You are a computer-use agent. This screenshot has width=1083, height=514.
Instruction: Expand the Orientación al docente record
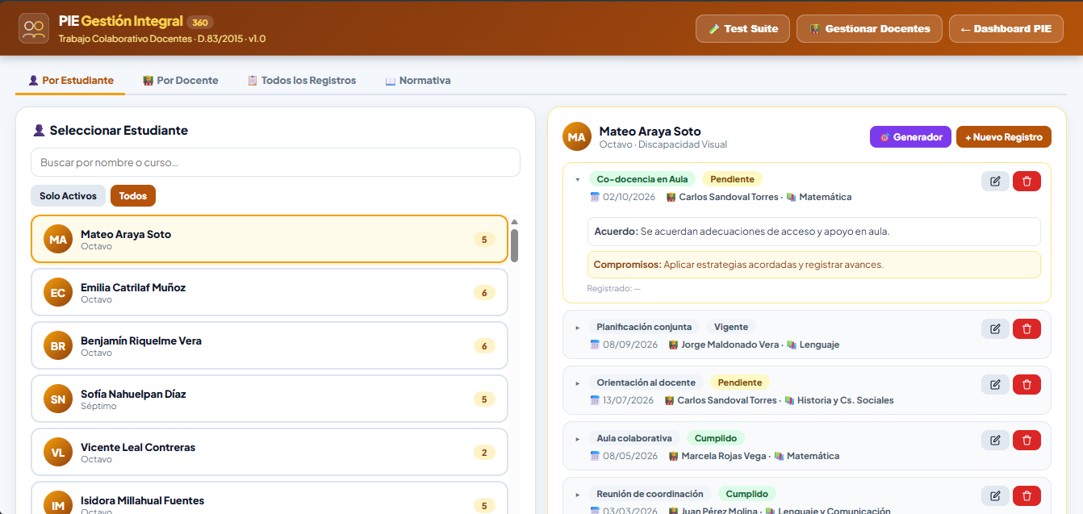tap(577, 383)
